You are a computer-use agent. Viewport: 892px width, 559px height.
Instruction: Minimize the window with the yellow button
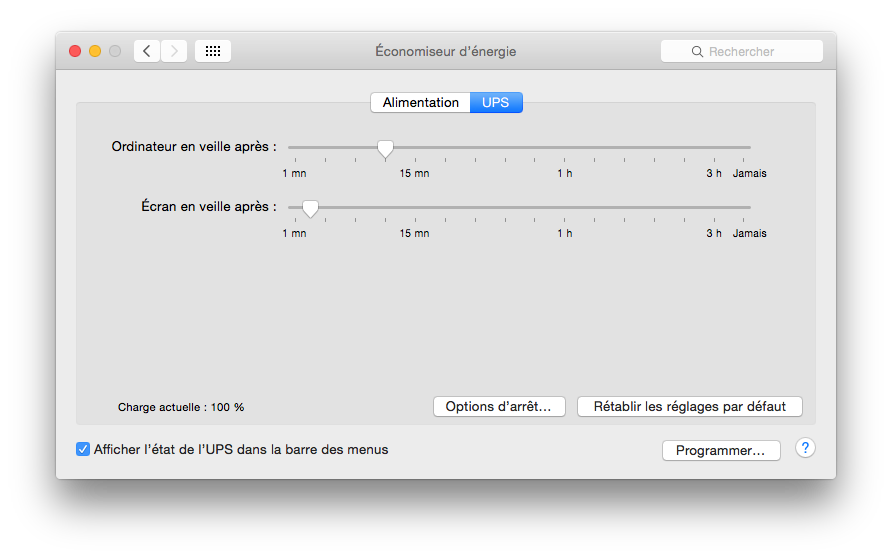click(x=95, y=51)
